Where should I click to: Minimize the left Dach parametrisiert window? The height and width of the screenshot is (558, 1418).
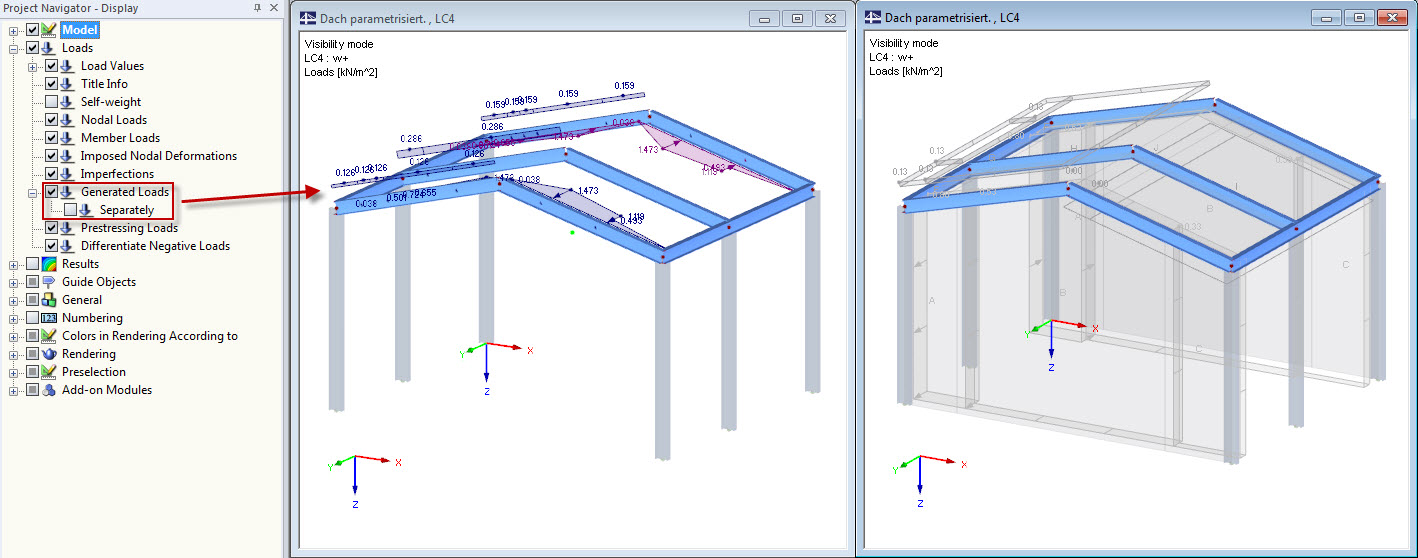click(764, 18)
